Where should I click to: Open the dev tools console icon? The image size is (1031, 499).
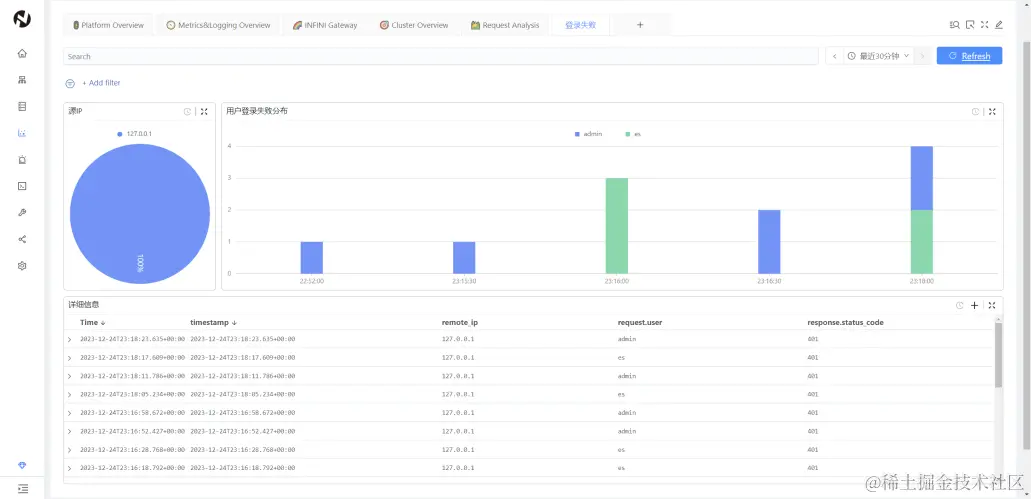pos(22,186)
